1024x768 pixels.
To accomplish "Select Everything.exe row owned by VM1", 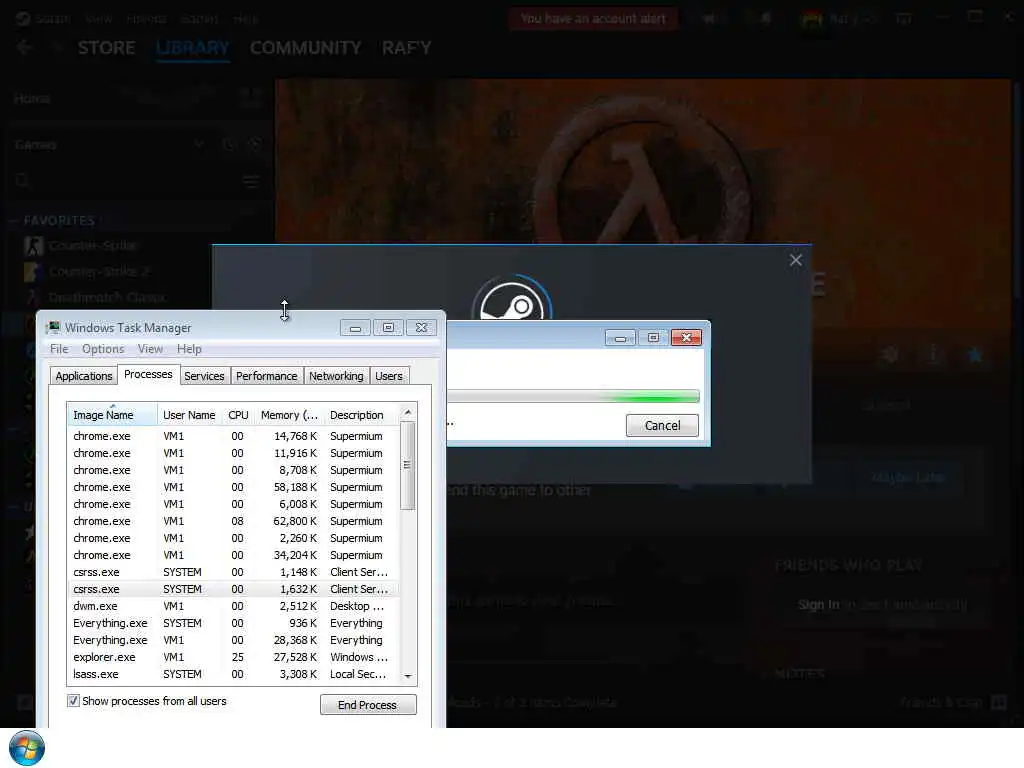I will pos(233,640).
